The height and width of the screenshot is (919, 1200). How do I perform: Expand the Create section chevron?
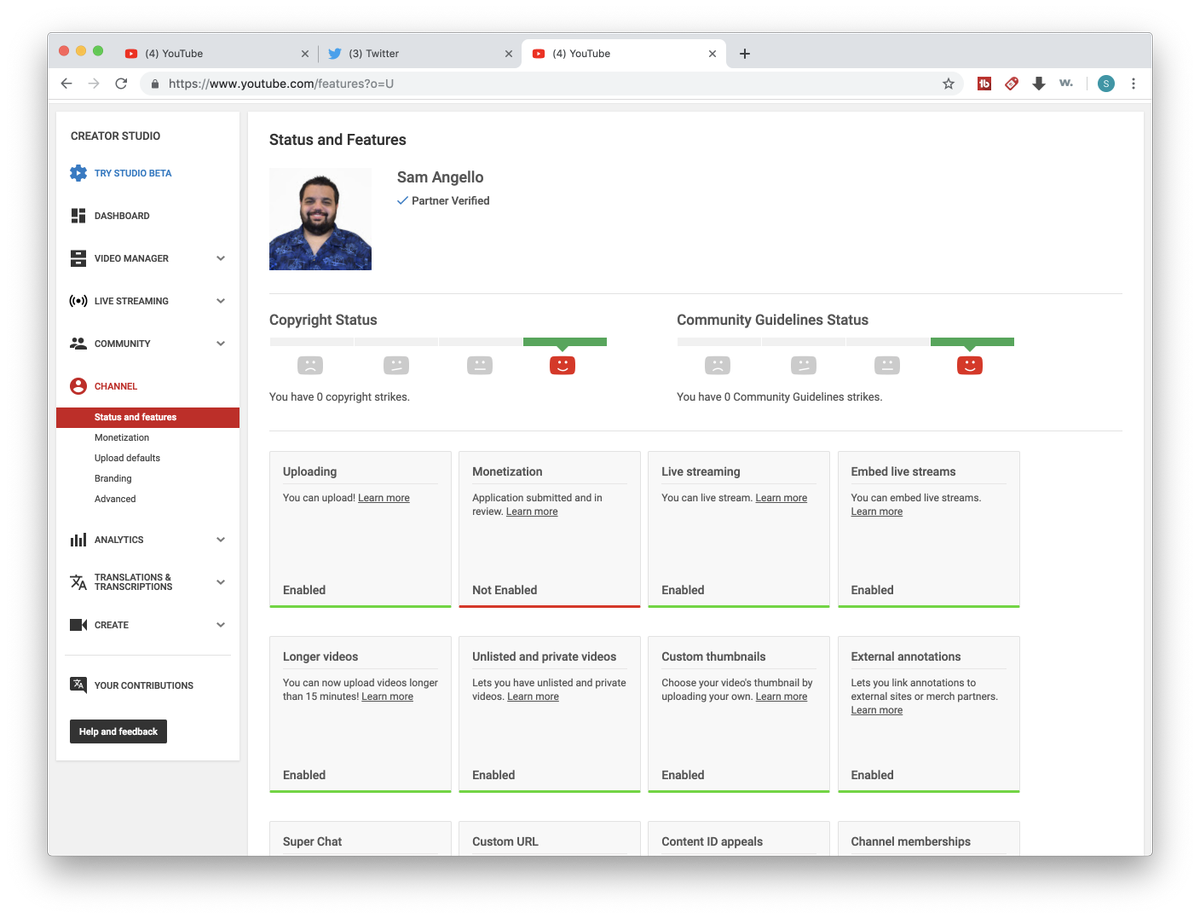221,625
